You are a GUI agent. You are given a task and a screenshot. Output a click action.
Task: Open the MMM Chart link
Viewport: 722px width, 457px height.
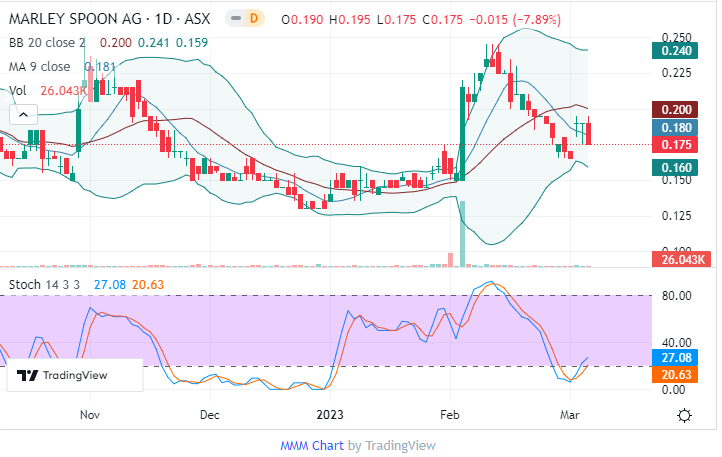(x=311, y=445)
